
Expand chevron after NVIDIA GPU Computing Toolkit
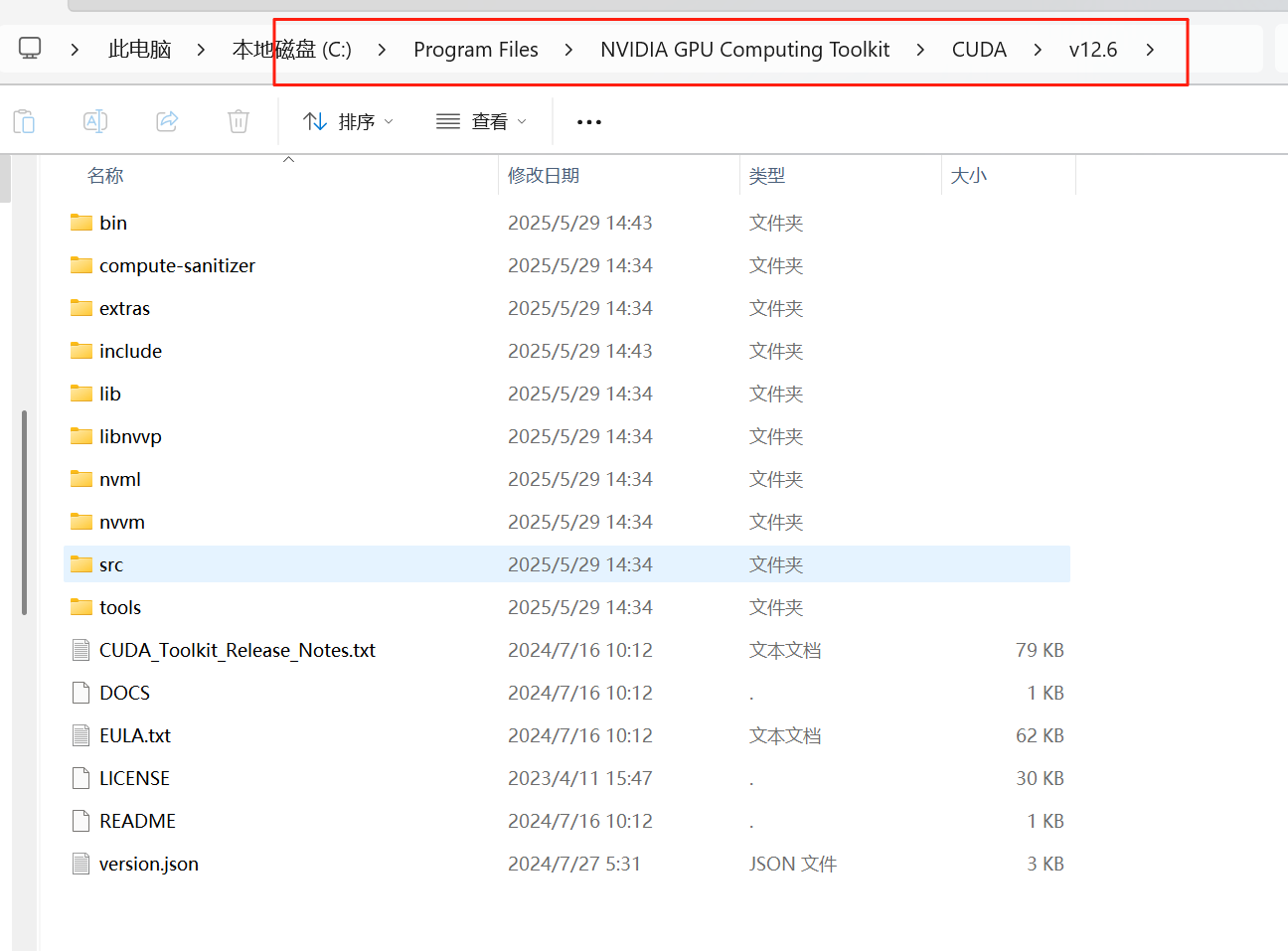pos(920,49)
